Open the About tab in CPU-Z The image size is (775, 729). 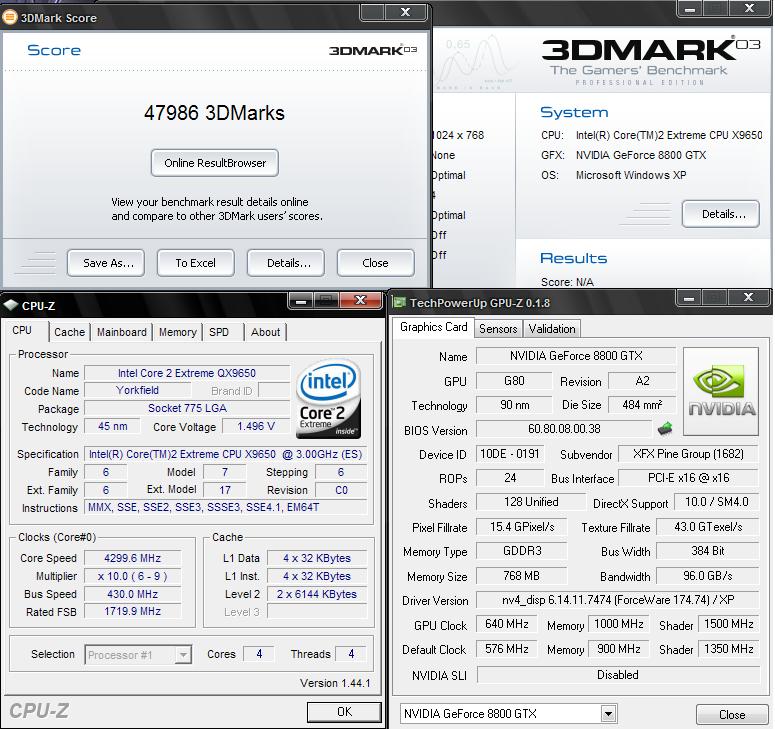(x=265, y=332)
